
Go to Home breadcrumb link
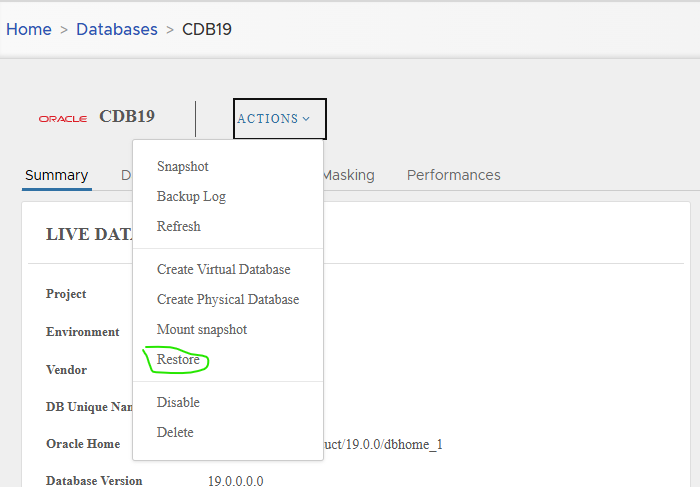pyautogui.click(x=29, y=29)
